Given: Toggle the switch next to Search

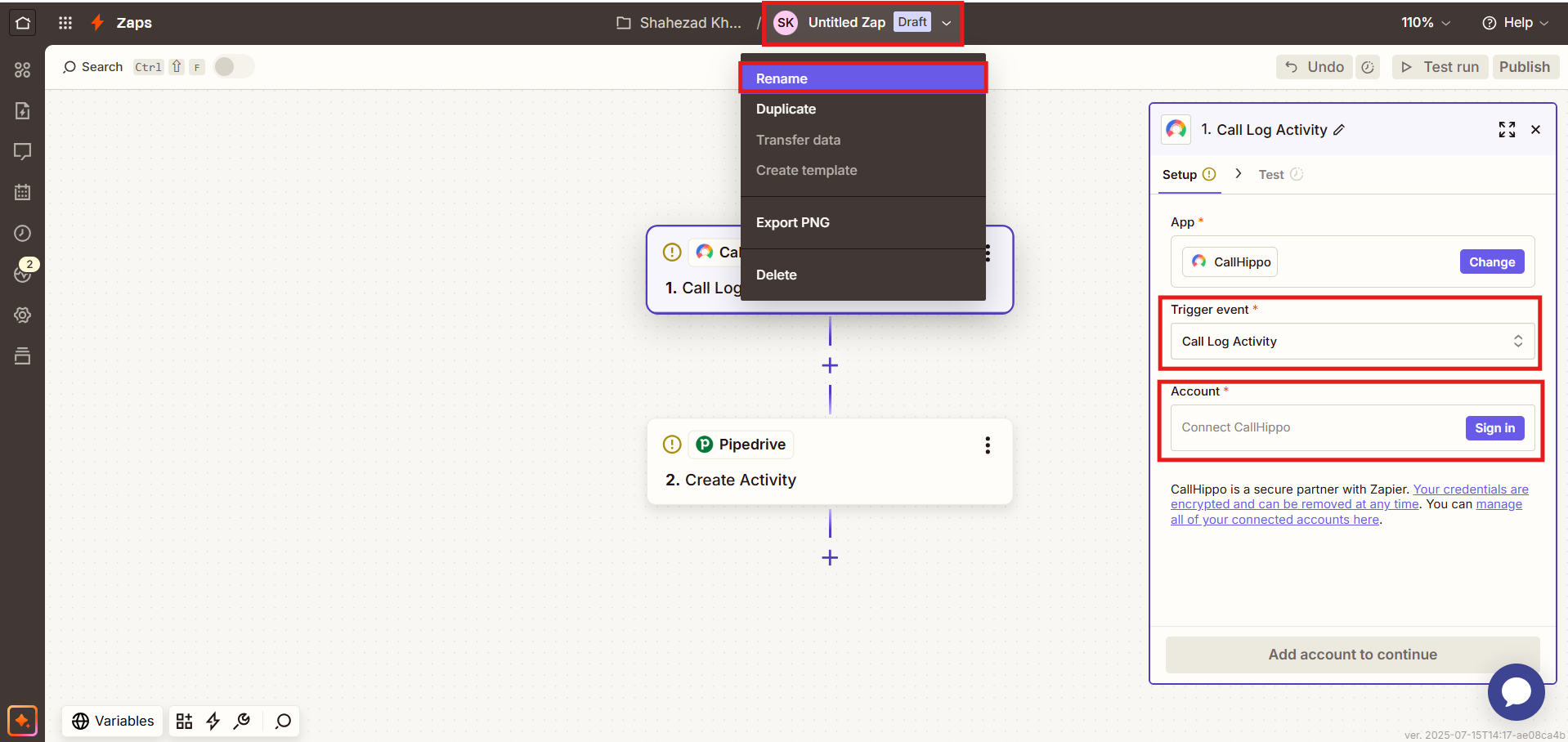Looking at the screenshot, I should tap(234, 67).
